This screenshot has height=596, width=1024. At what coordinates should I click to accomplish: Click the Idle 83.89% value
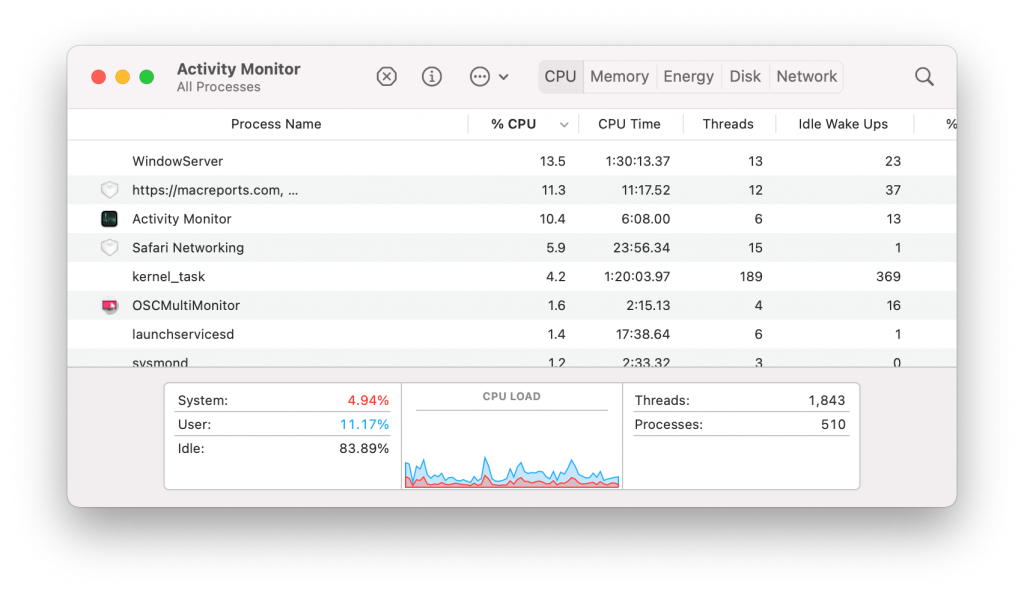click(x=364, y=448)
